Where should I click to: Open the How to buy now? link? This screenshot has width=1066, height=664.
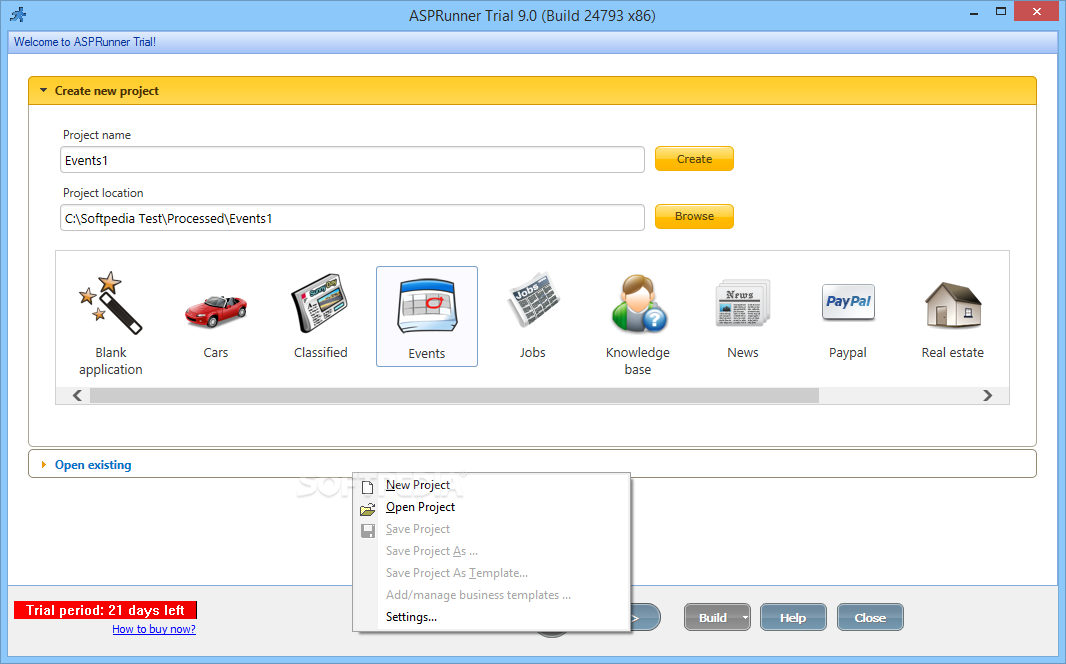tap(154, 629)
